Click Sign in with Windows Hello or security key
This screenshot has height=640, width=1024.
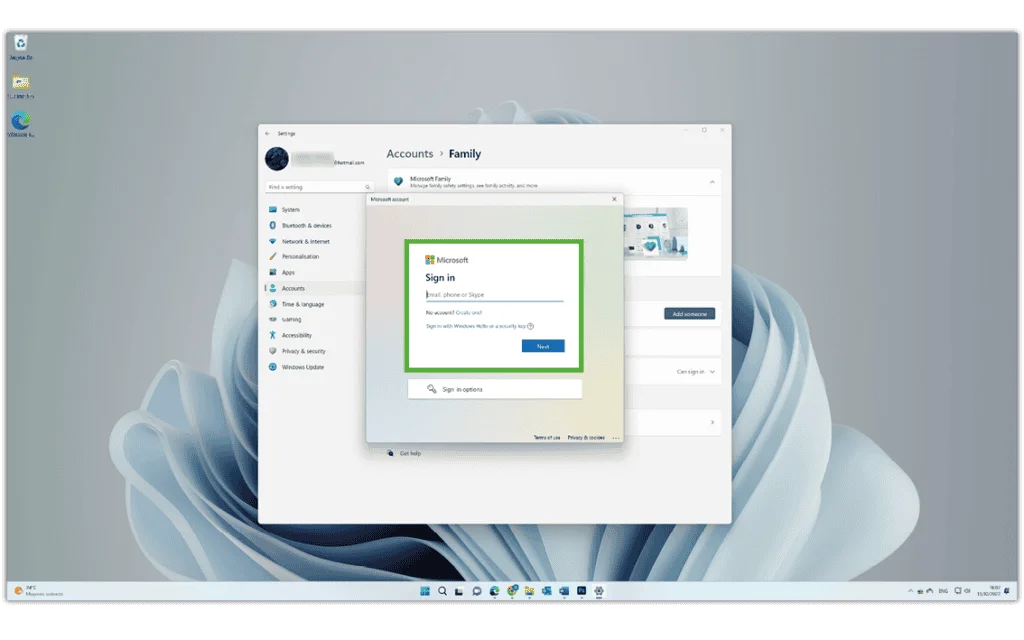coord(475,326)
